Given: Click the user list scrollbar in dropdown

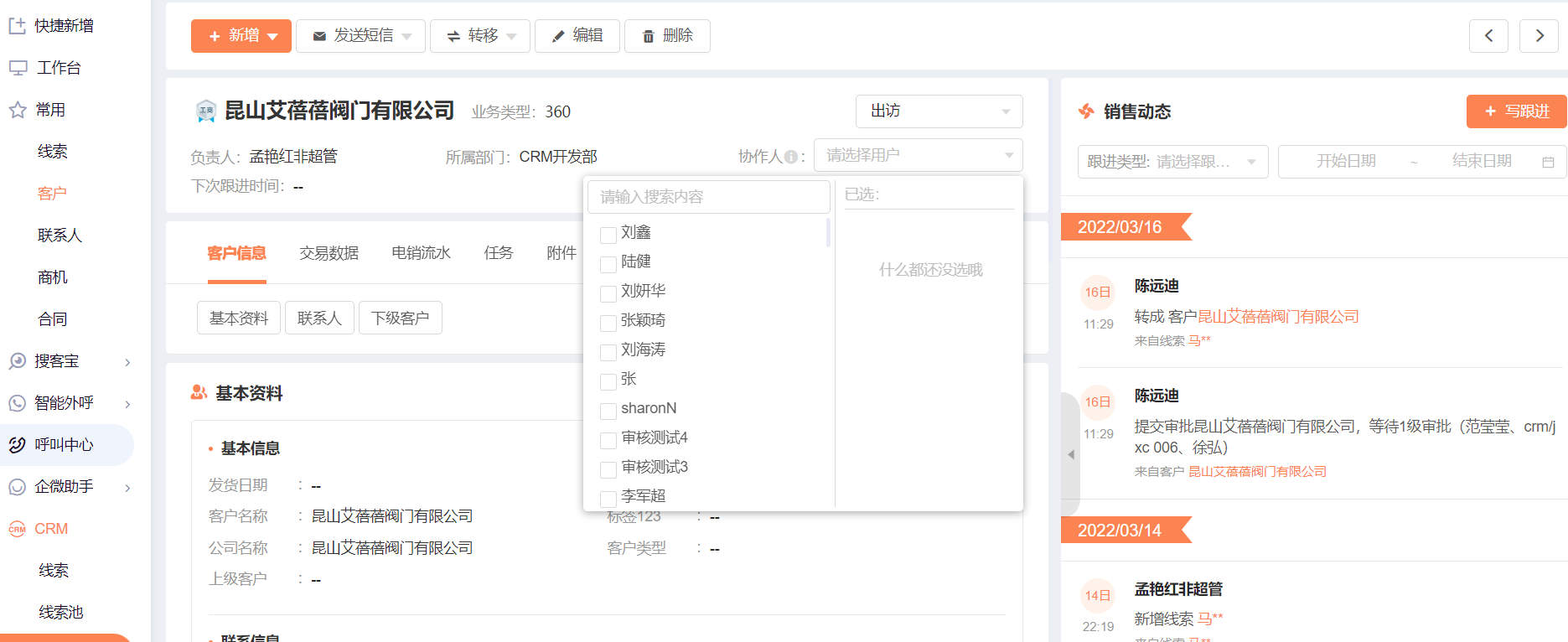Looking at the screenshot, I should click(828, 232).
